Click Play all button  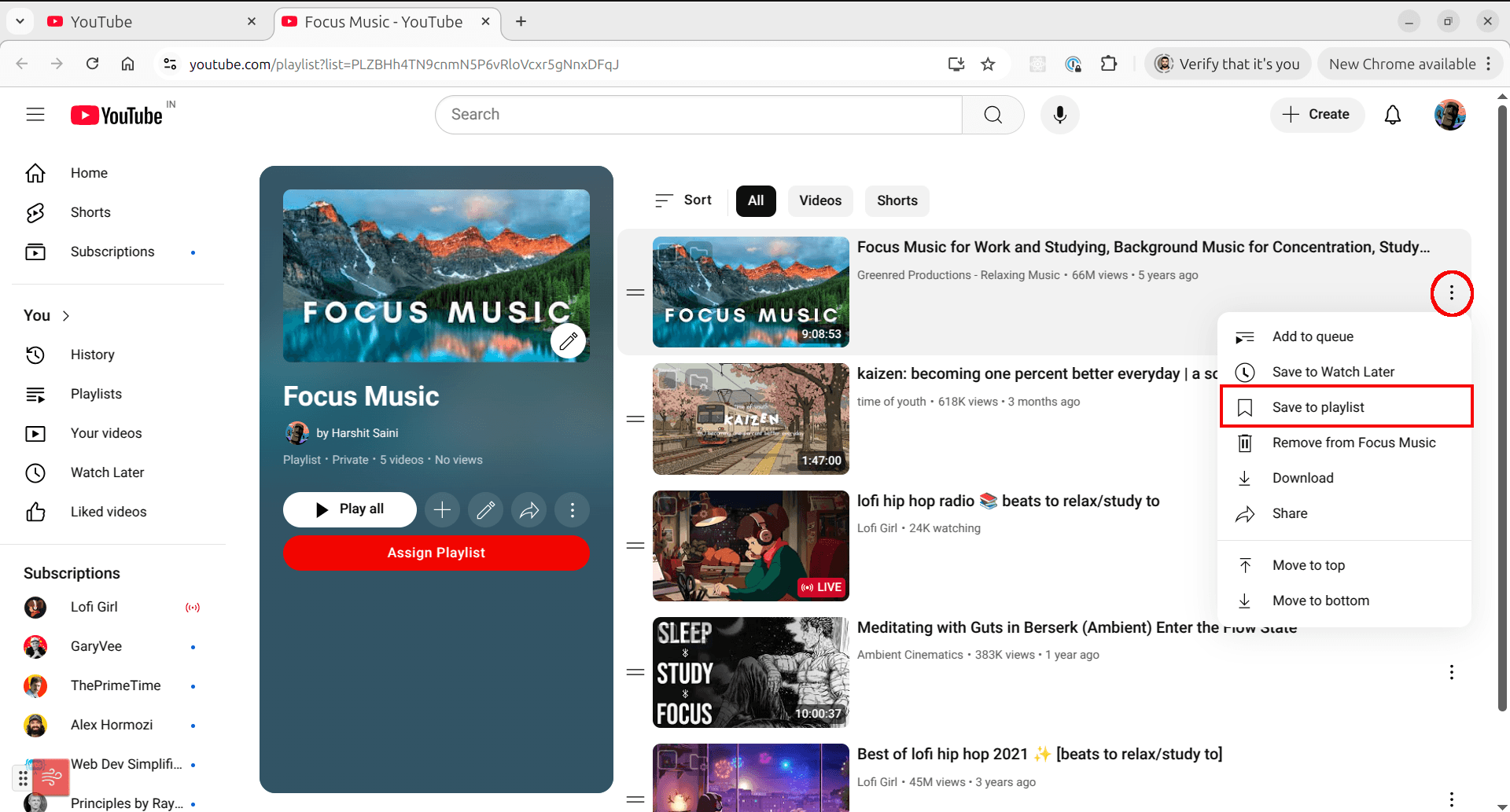pos(349,509)
